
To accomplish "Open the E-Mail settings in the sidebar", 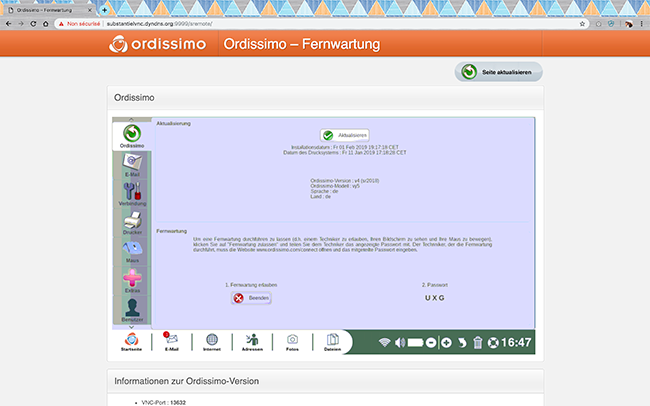I will pyautogui.click(x=132, y=165).
